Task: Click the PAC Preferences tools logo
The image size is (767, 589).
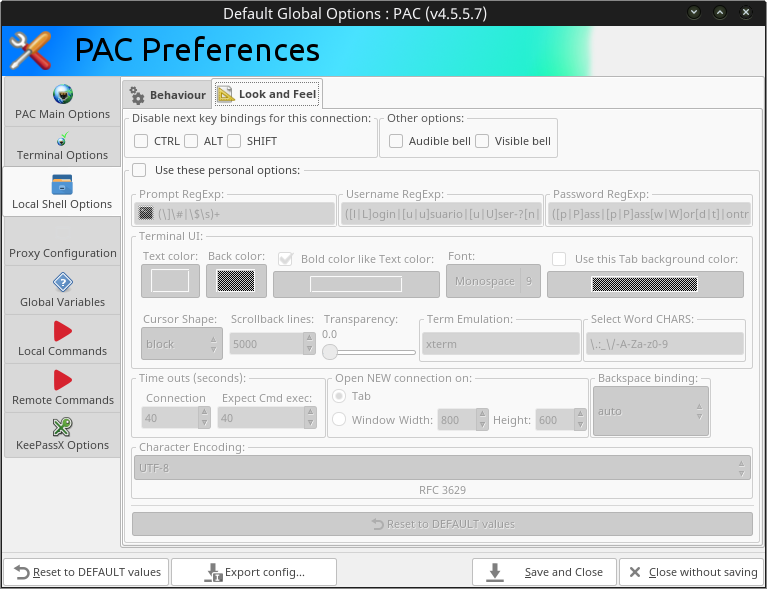Action: coord(30,50)
